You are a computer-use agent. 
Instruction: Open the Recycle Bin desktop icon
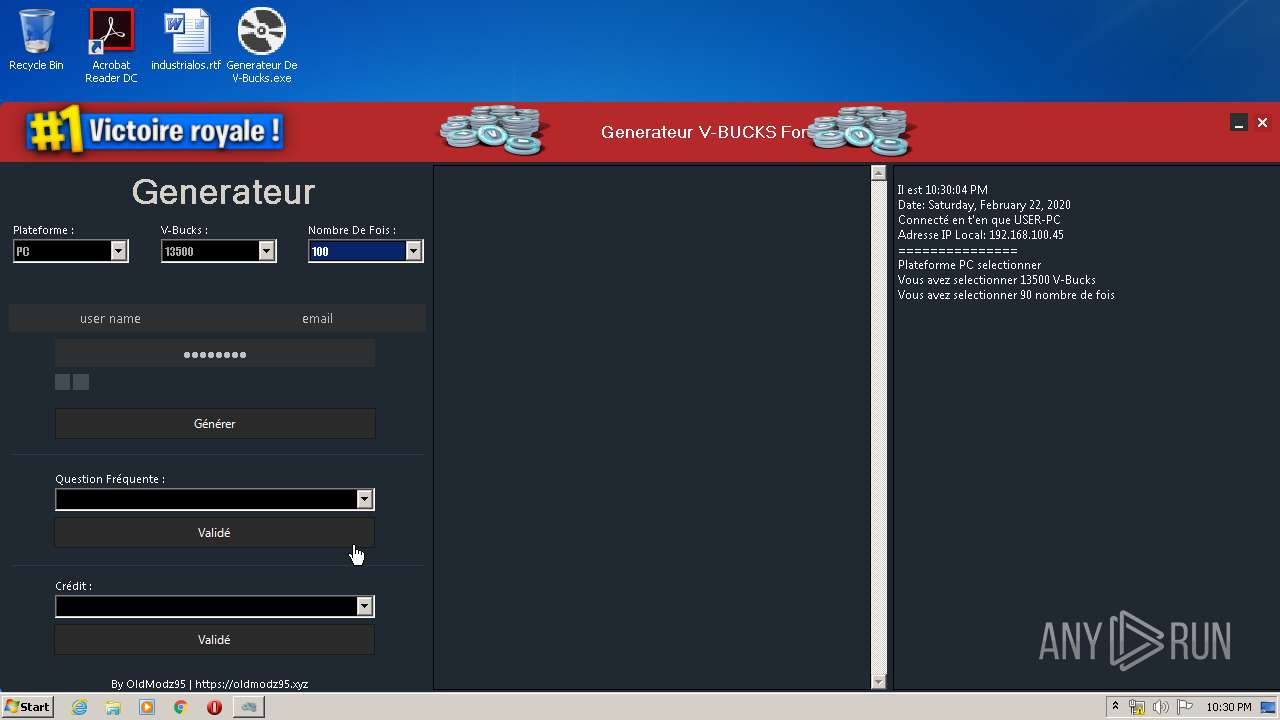click(x=36, y=40)
